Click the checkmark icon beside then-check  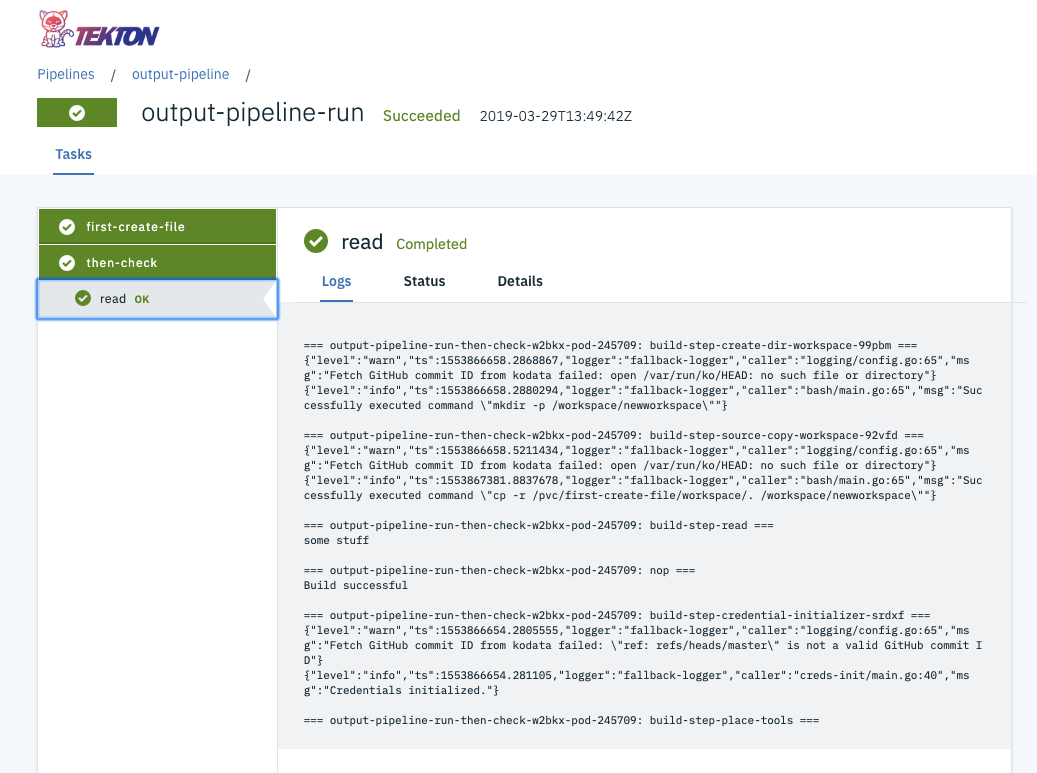67,263
